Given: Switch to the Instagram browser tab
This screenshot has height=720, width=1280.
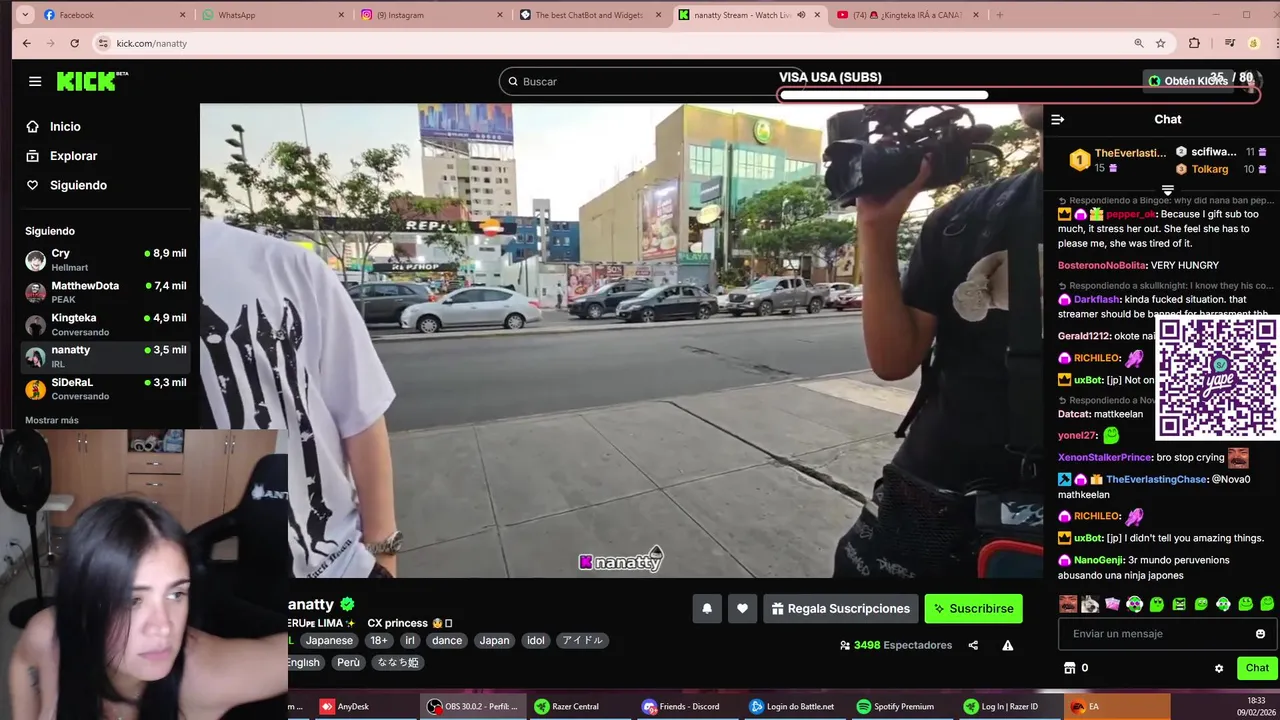Looking at the screenshot, I should pyautogui.click(x=430, y=15).
